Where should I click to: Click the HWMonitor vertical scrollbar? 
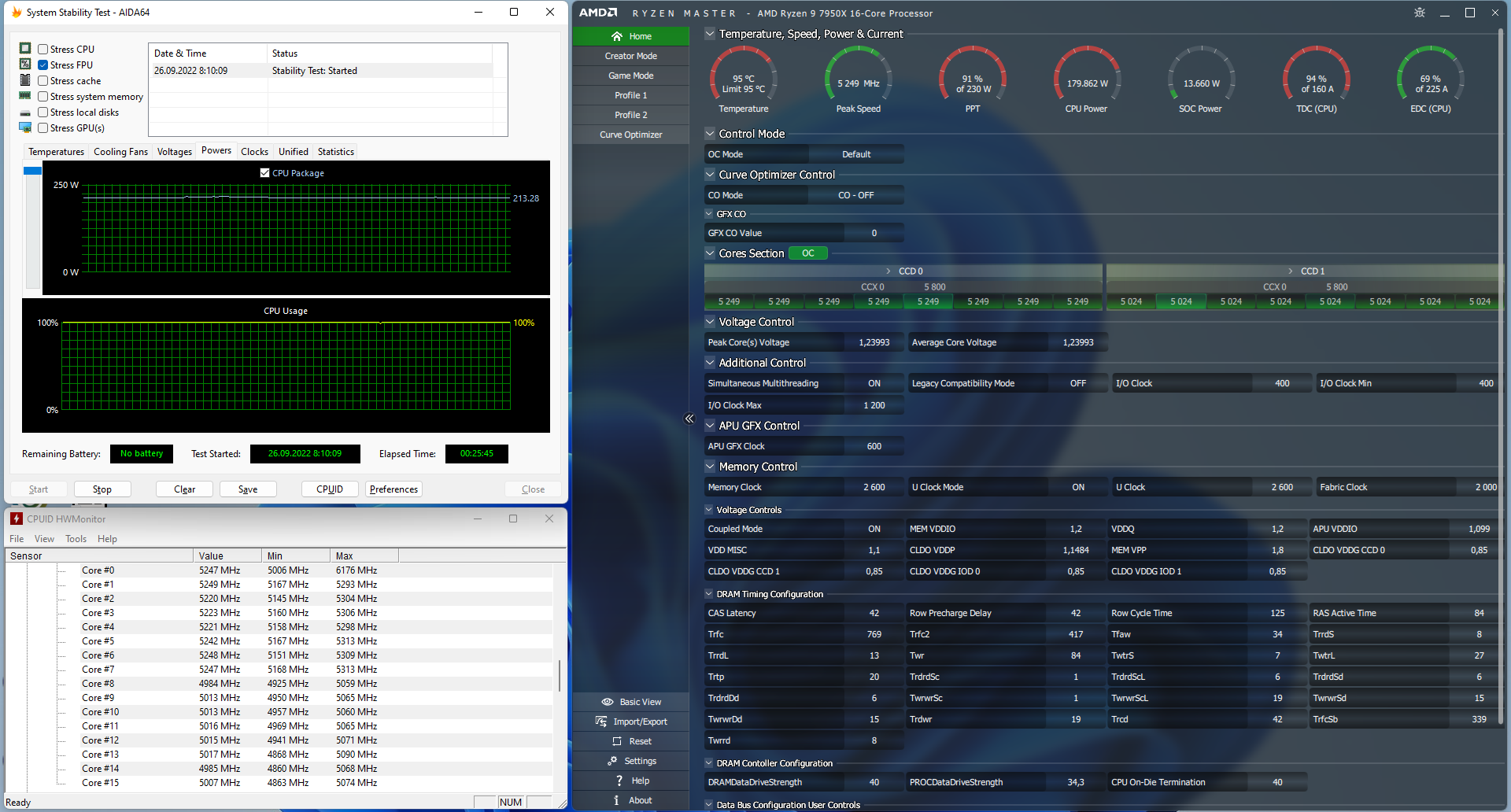coord(560,677)
